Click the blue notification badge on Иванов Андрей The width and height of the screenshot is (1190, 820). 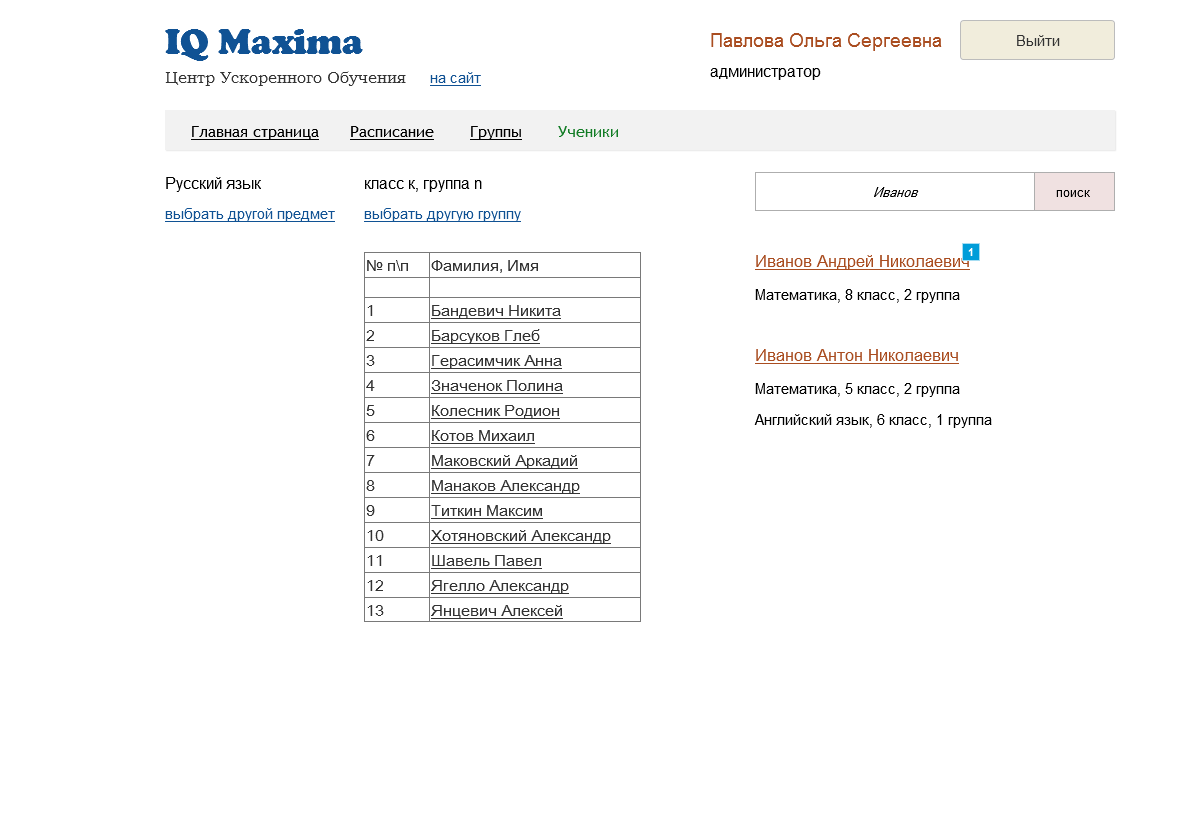point(971,252)
